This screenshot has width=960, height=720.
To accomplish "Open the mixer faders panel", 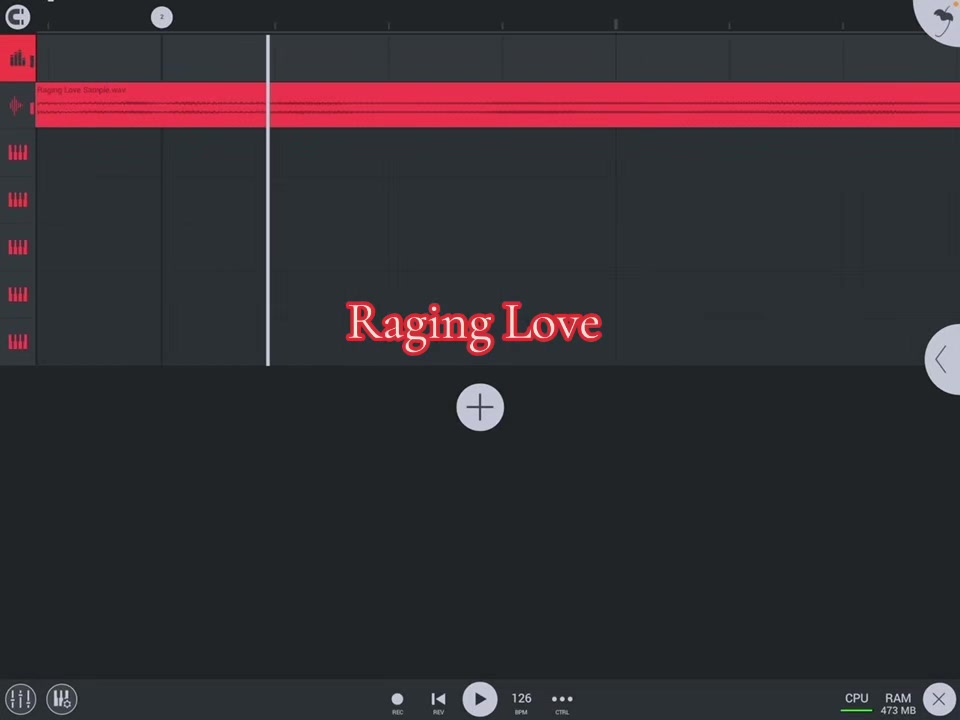I will [x=20, y=699].
